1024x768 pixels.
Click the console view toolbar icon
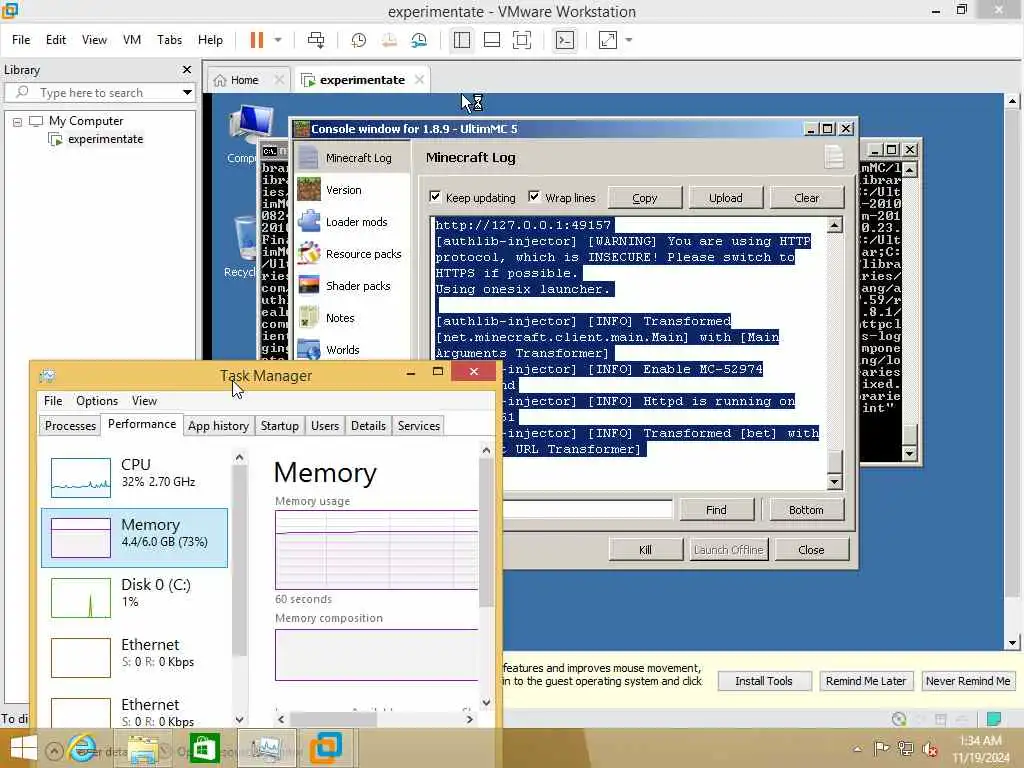click(565, 40)
